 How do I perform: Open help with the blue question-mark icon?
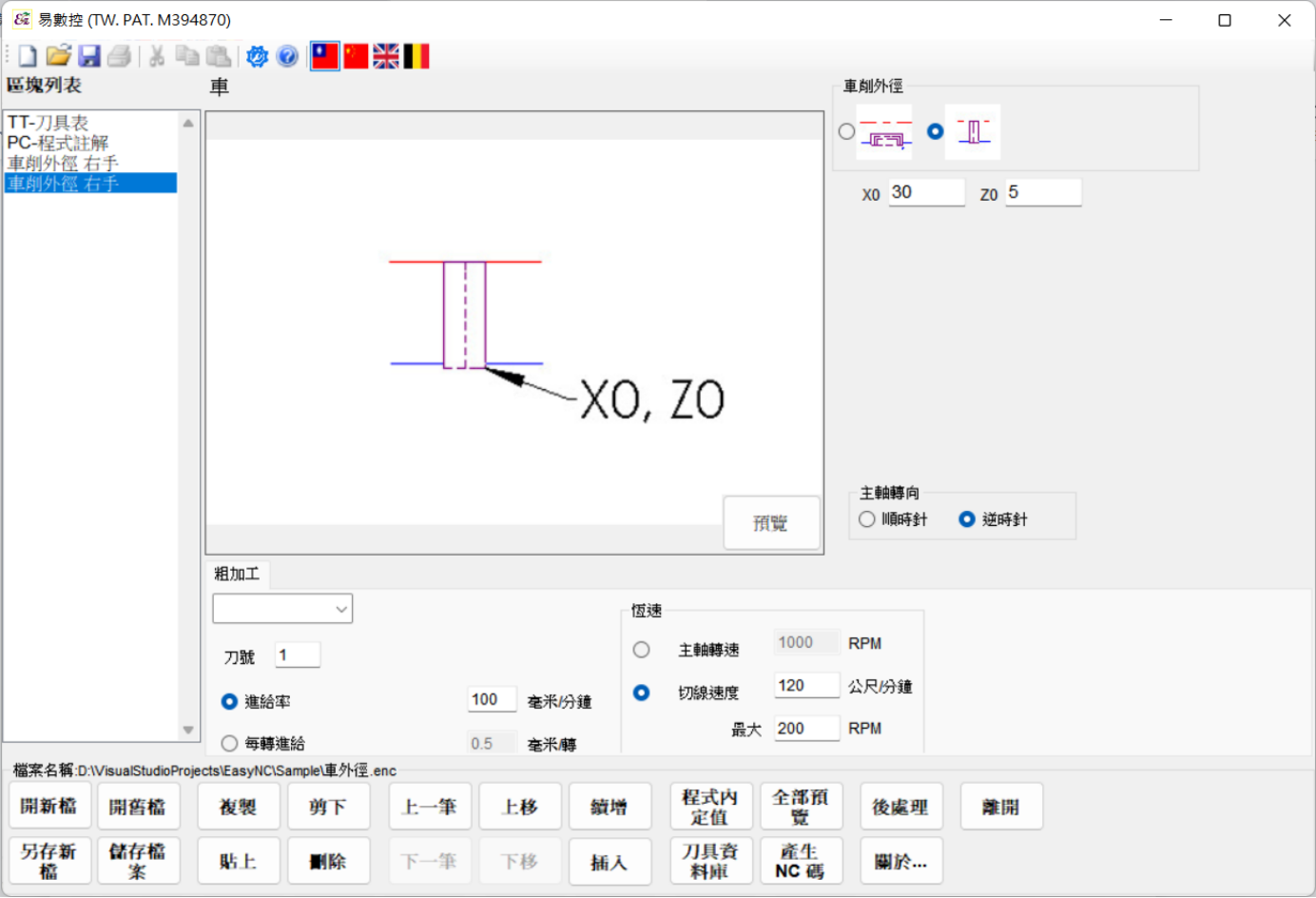287,56
